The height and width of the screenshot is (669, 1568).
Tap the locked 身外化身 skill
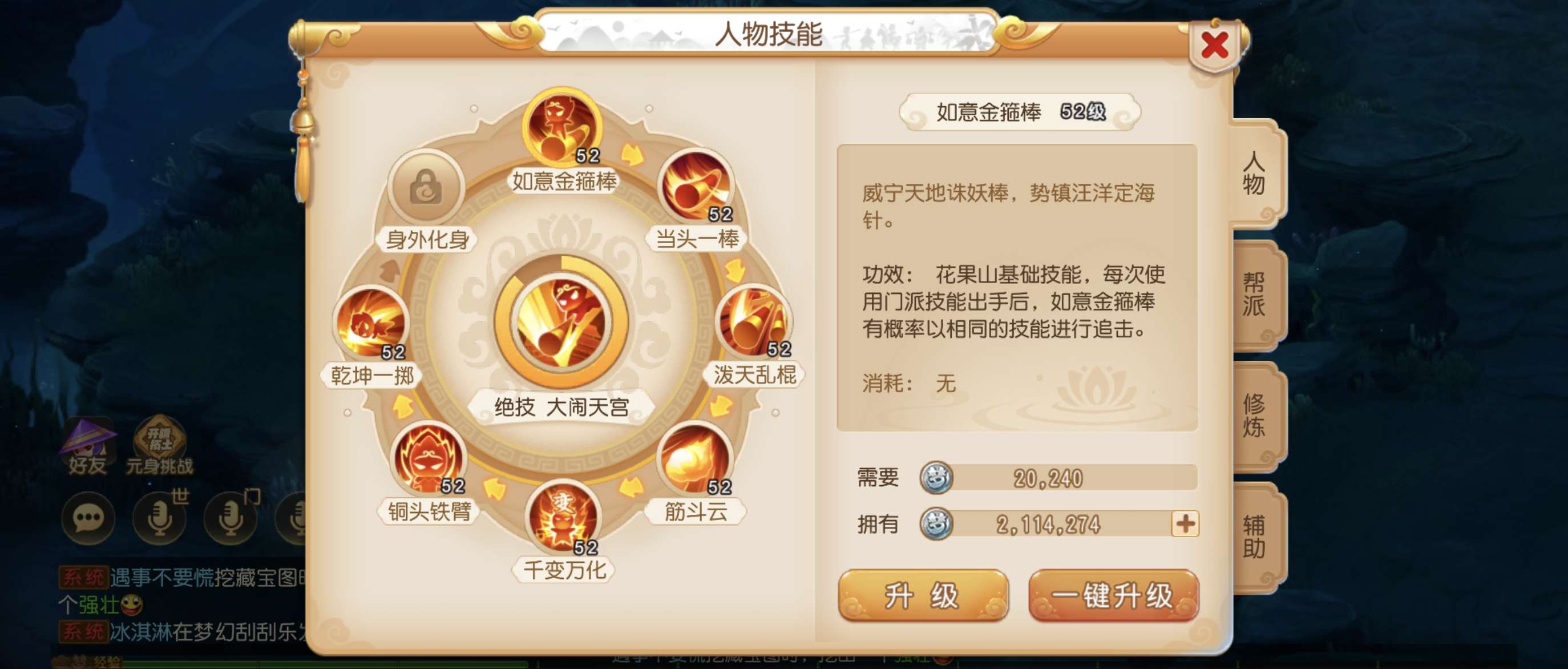point(427,186)
